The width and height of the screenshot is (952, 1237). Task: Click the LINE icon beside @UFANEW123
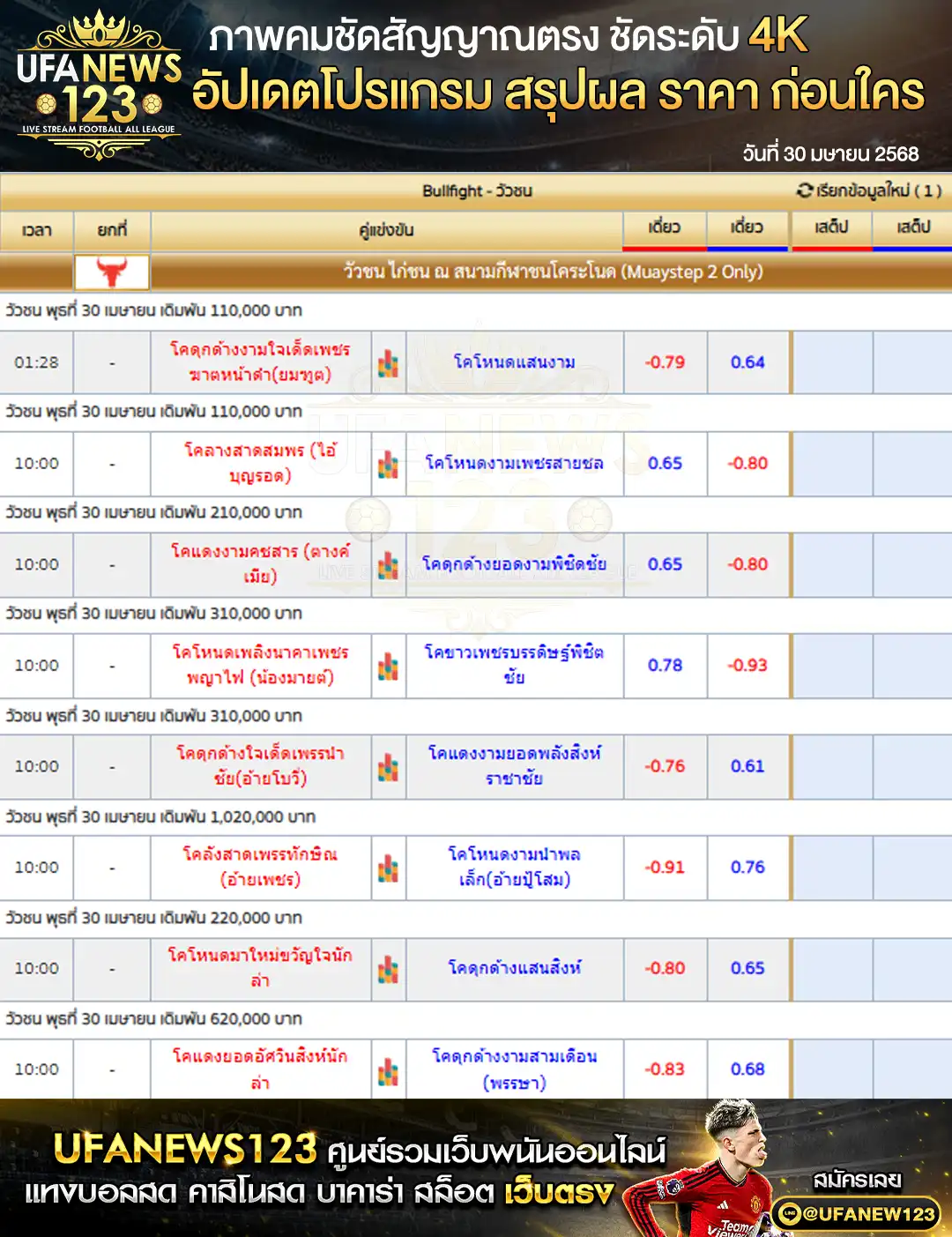coord(790,1214)
